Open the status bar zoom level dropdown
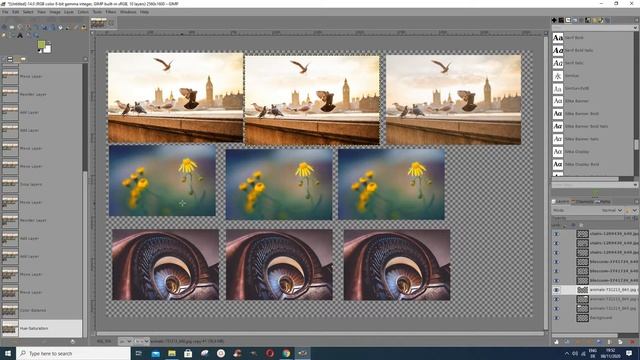This screenshot has height=360, width=640. click(x=142, y=341)
